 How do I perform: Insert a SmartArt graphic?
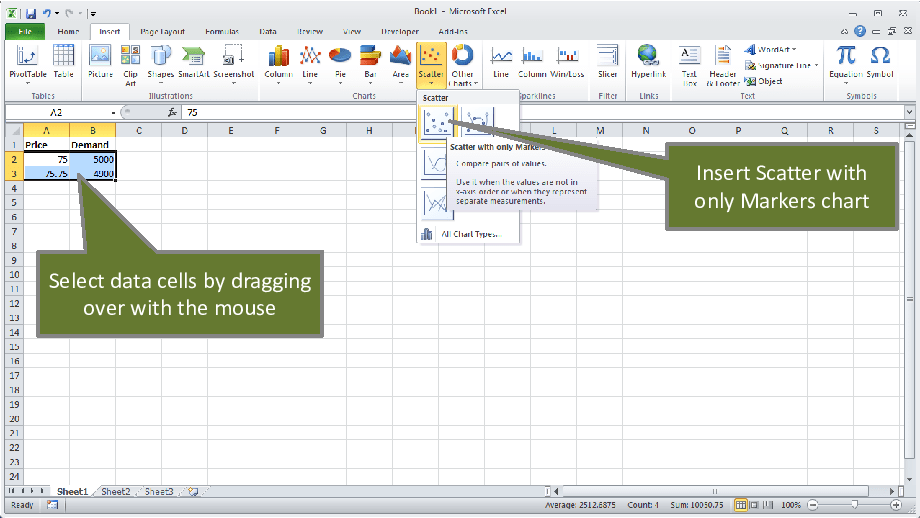click(x=194, y=62)
